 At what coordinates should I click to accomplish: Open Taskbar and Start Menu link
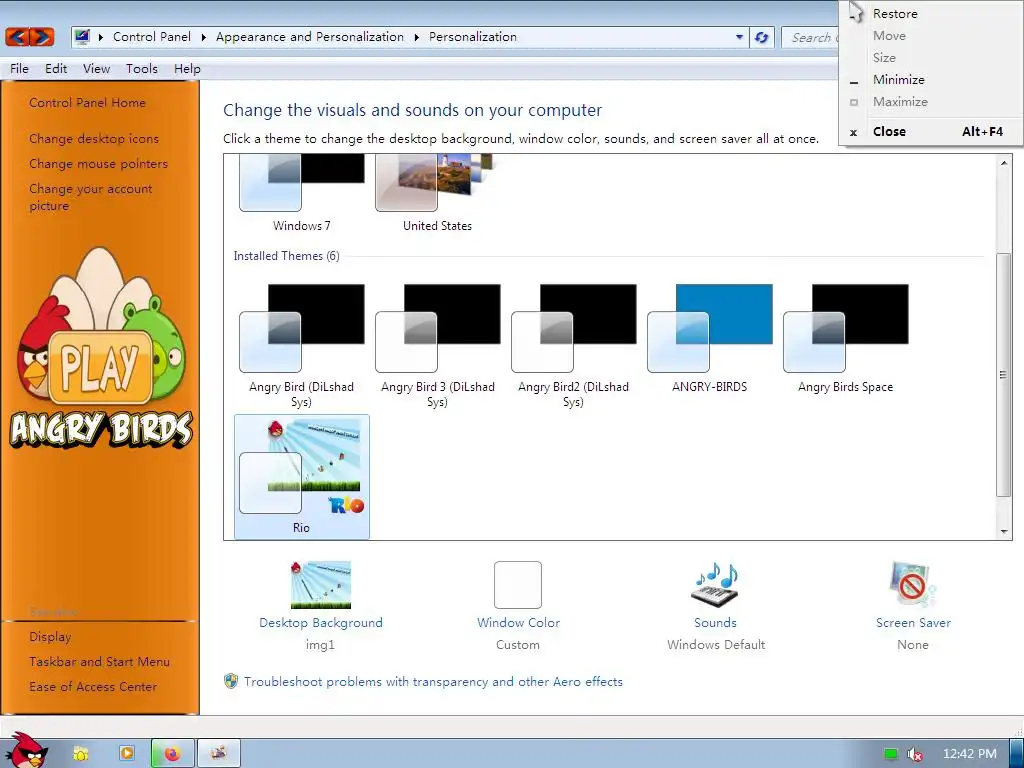[99, 662]
